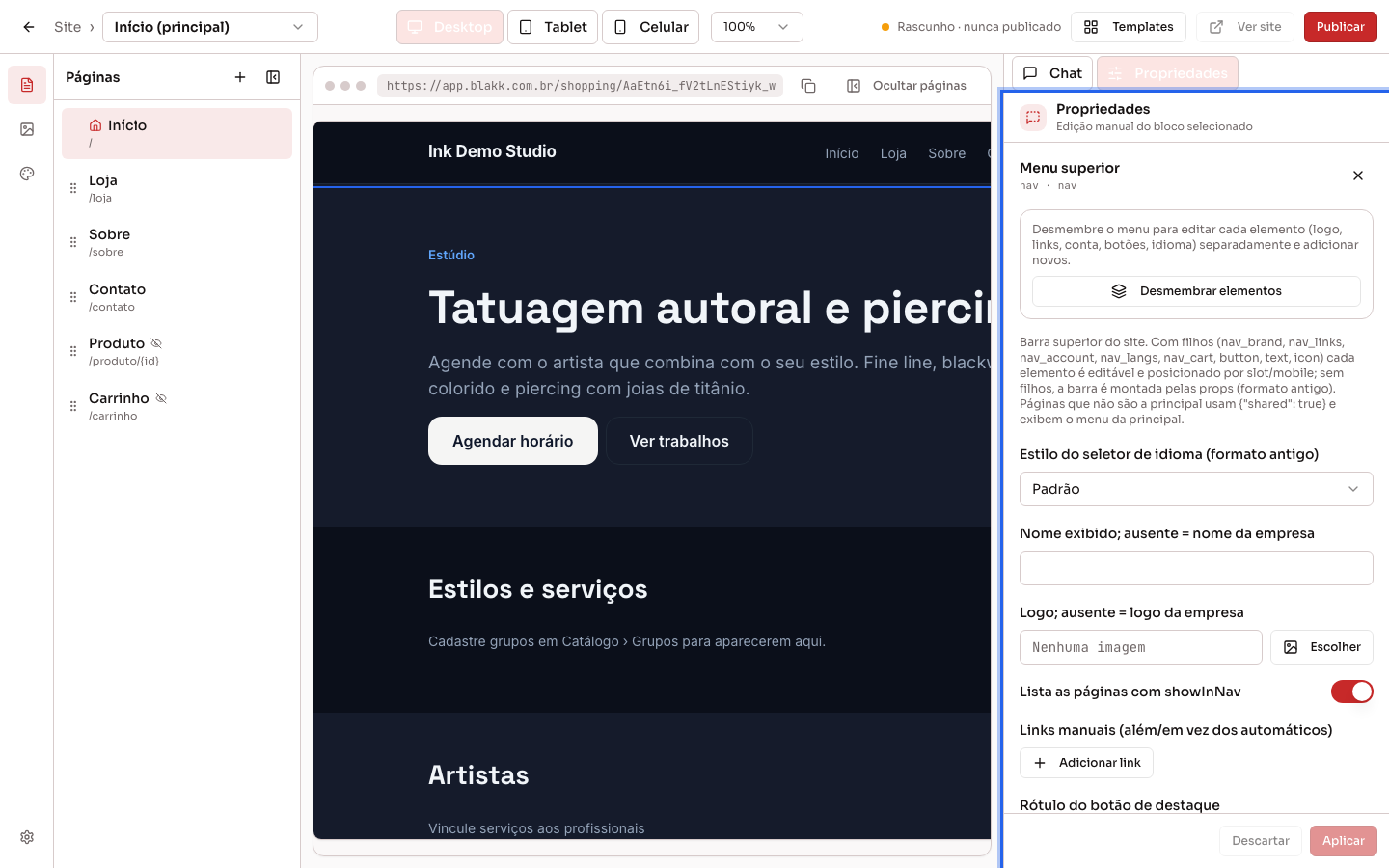The width and height of the screenshot is (1389, 868).
Task: Click the 'Nome exibido' text field
Action: pos(1196,568)
